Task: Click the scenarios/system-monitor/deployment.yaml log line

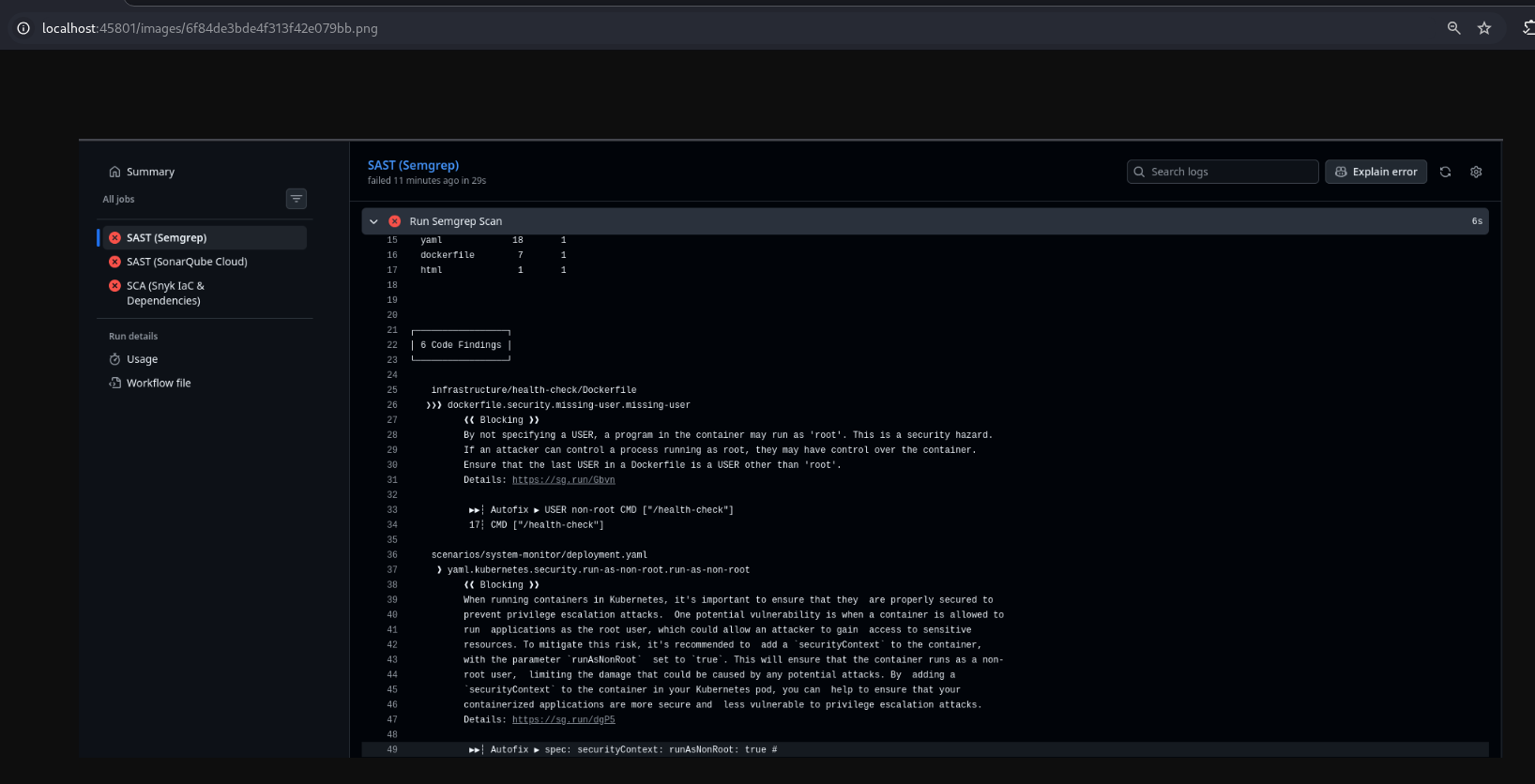Action: click(540, 555)
